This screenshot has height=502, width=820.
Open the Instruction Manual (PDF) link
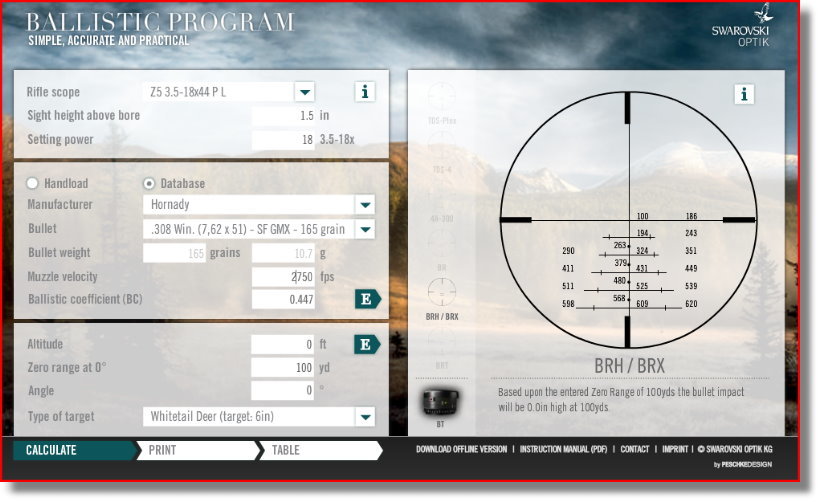[x=563, y=449]
